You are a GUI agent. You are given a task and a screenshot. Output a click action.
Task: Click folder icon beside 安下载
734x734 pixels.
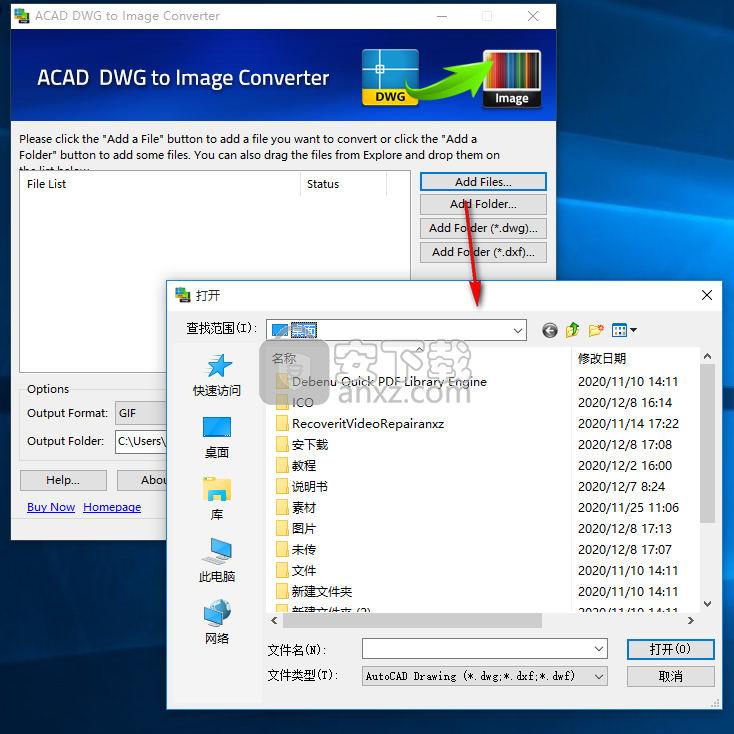click(282, 444)
